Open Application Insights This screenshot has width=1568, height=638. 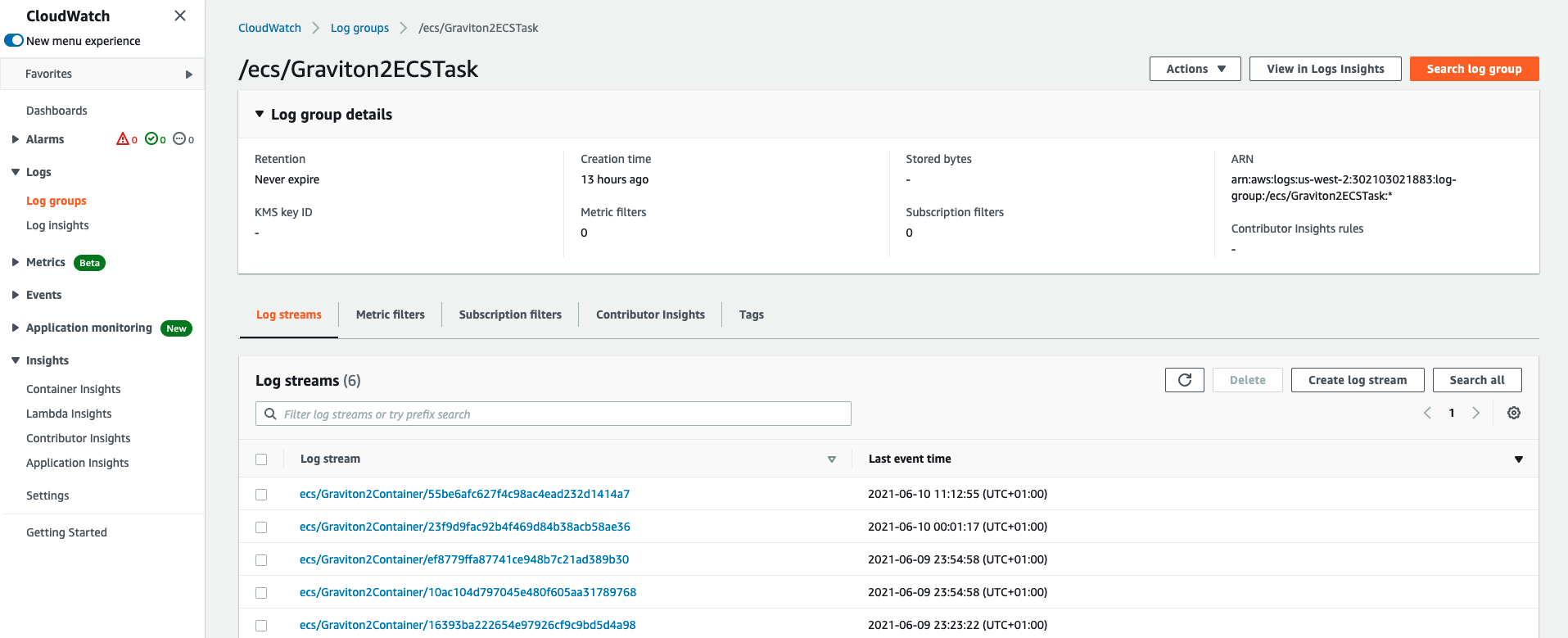78,463
